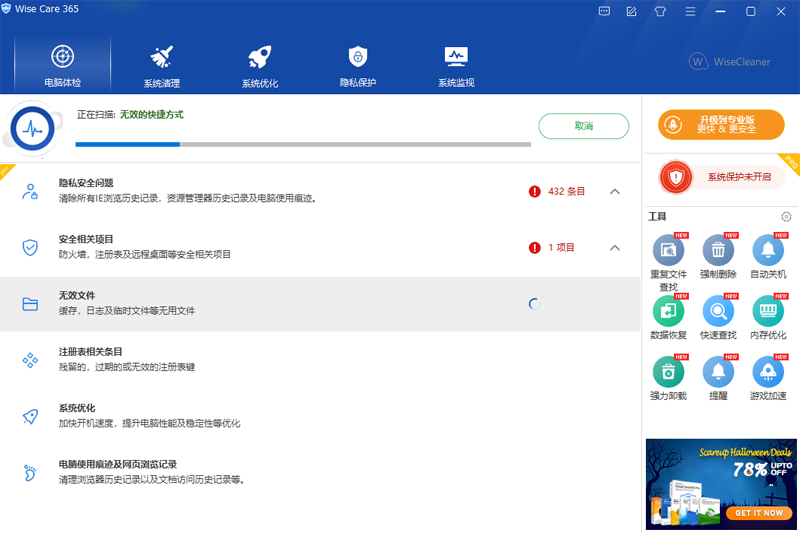
Task: Click the 取消 button to stop scanning
Action: tap(583, 126)
